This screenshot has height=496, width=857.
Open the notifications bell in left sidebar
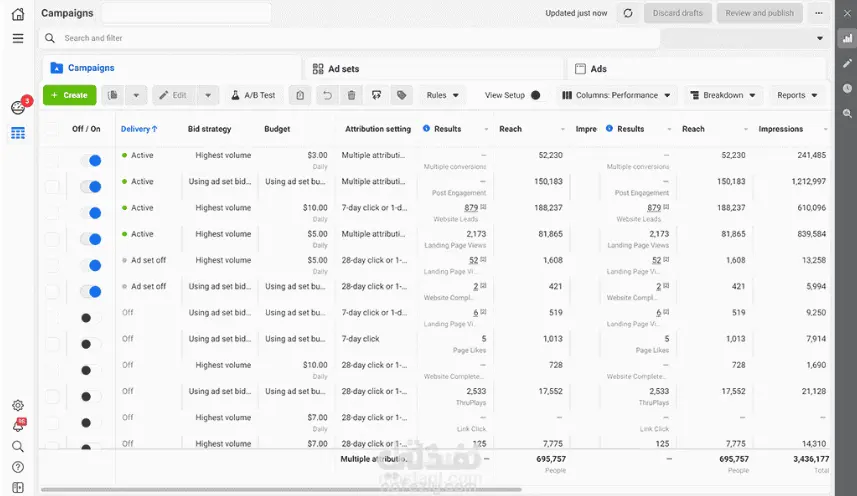point(18,426)
